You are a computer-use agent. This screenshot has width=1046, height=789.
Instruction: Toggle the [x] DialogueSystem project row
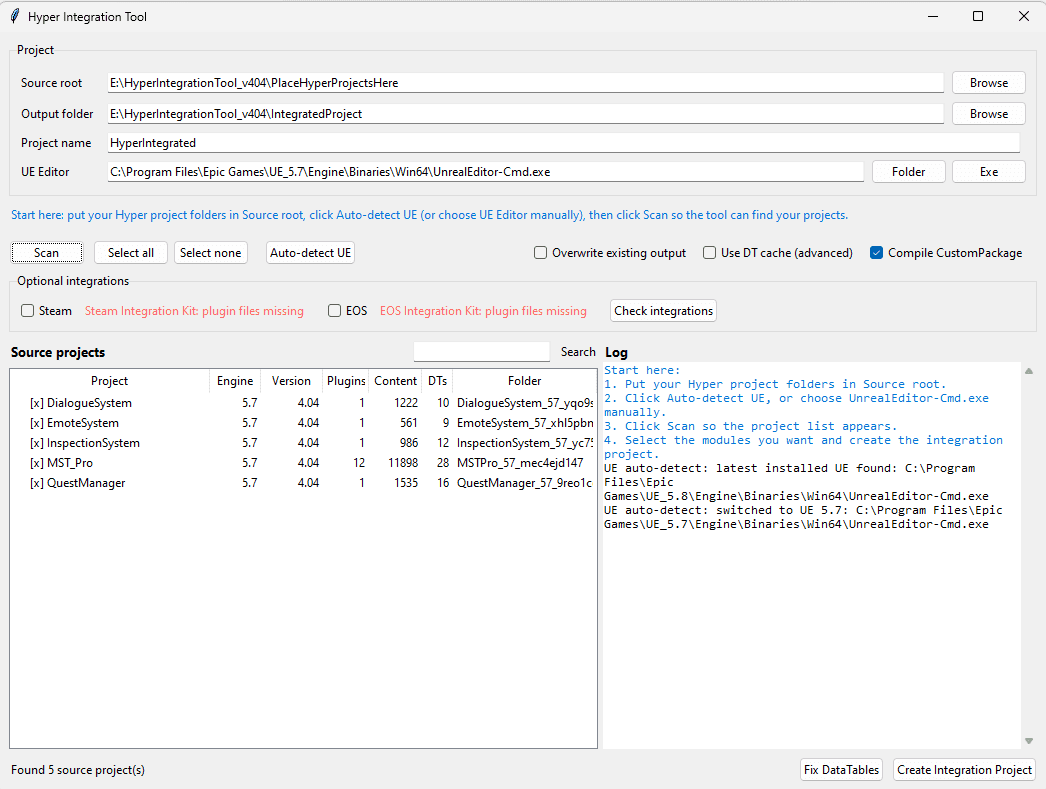pyautogui.click(x=304, y=403)
